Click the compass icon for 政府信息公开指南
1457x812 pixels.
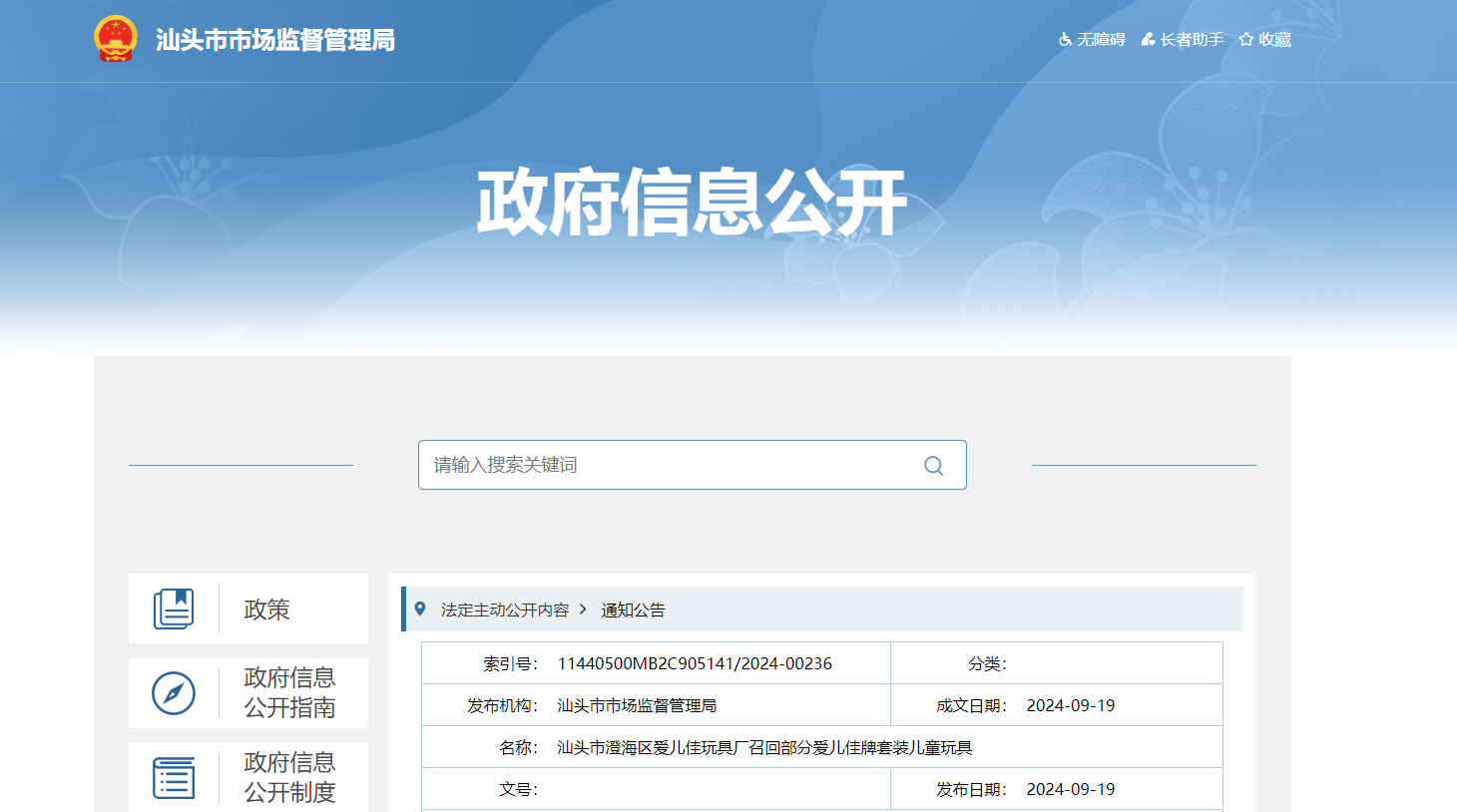tap(174, 693)
